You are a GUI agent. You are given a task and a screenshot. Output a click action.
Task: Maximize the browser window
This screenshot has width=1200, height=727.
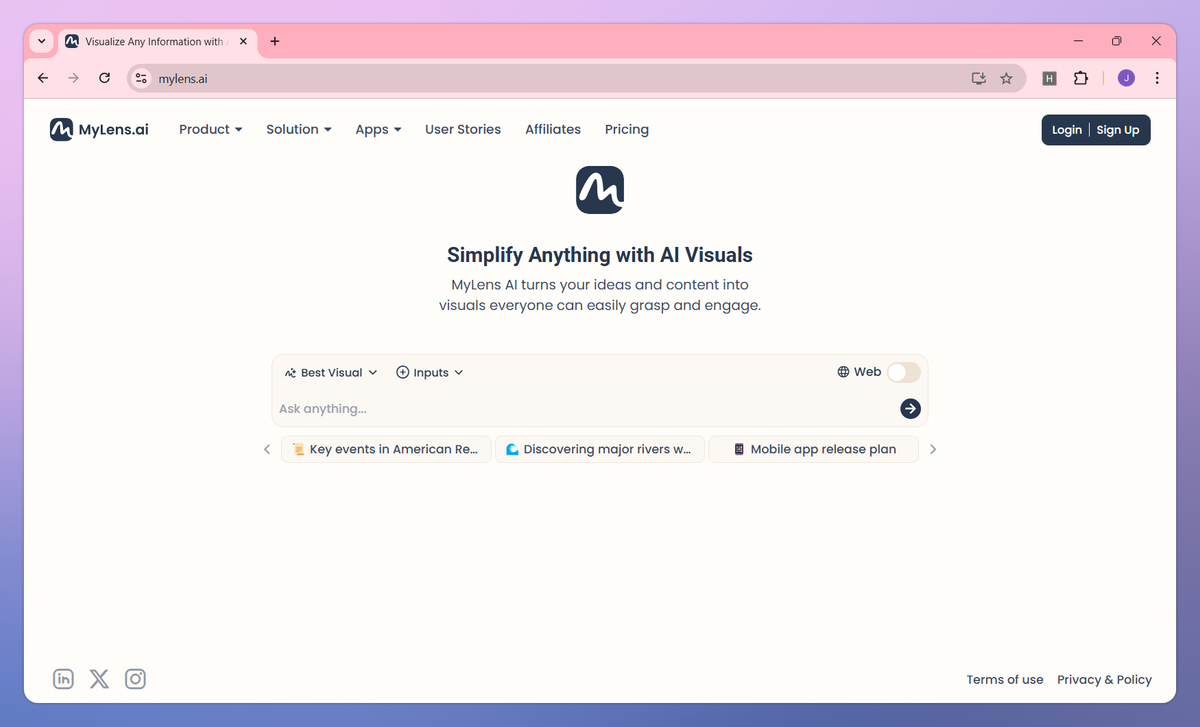click(x=1117, y=41)
